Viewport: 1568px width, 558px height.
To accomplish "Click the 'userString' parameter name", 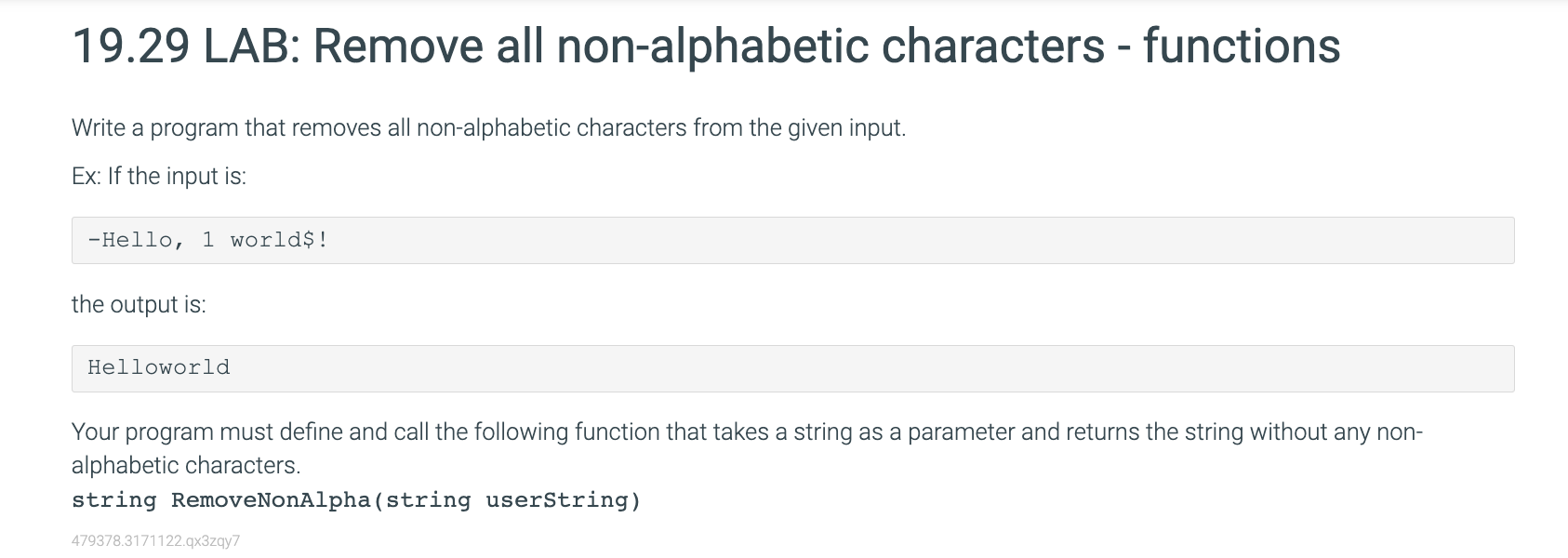I will click(x=557, y=500).
